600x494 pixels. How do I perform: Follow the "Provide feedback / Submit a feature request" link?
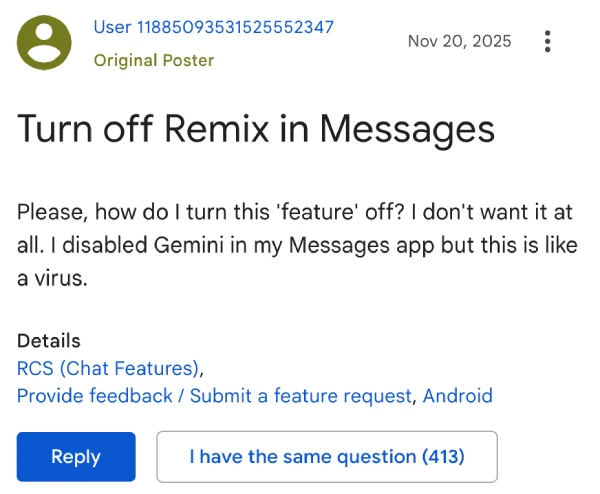click(x=214, y=395)
